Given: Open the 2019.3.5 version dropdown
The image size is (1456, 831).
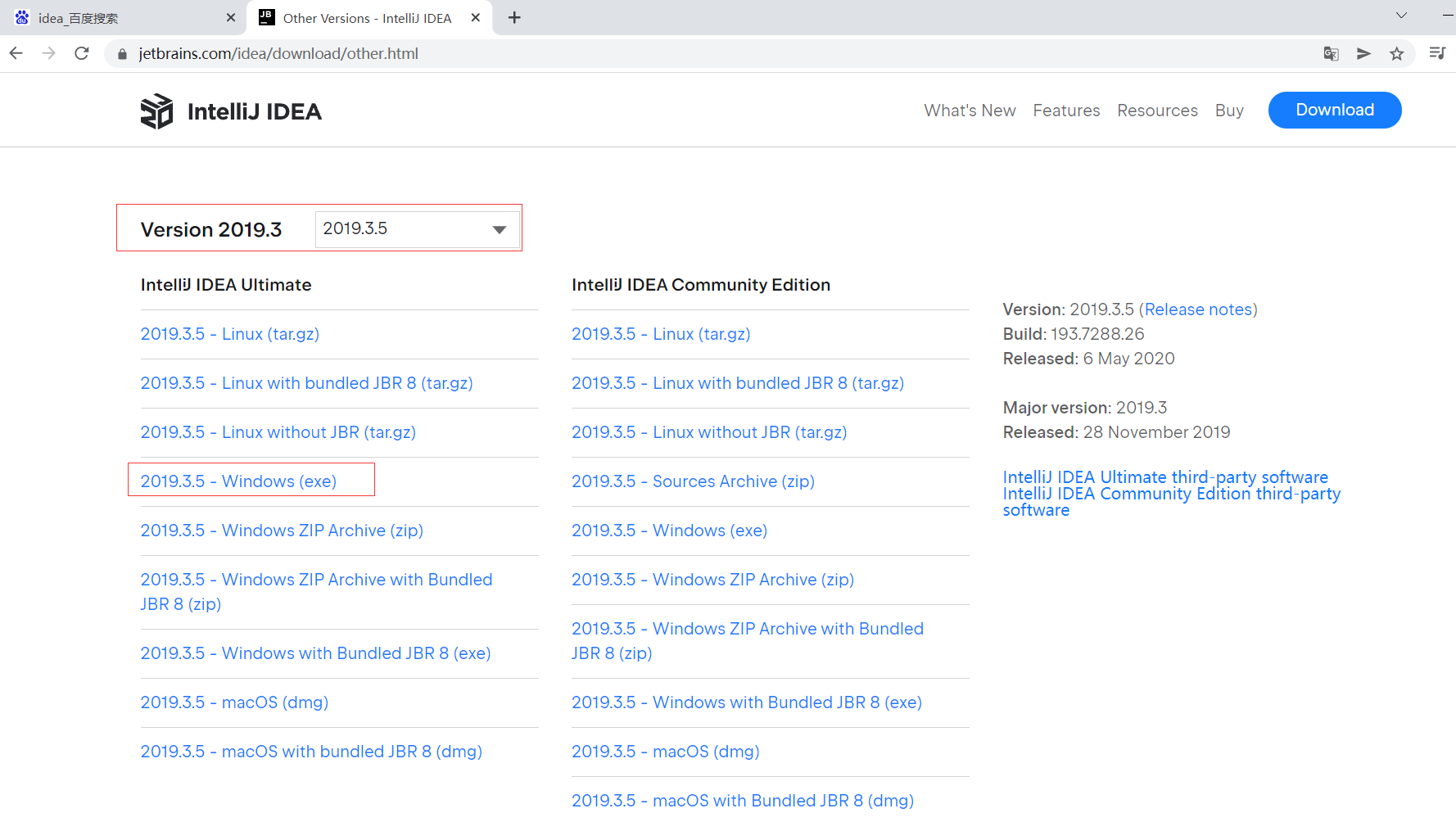Looking at the screenshot, I should tap(418, 229).
